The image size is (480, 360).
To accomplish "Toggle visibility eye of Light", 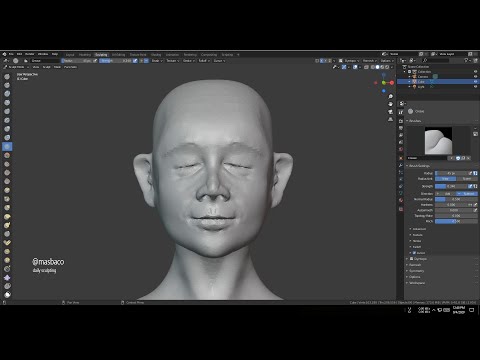I will (x=475, y=86).
